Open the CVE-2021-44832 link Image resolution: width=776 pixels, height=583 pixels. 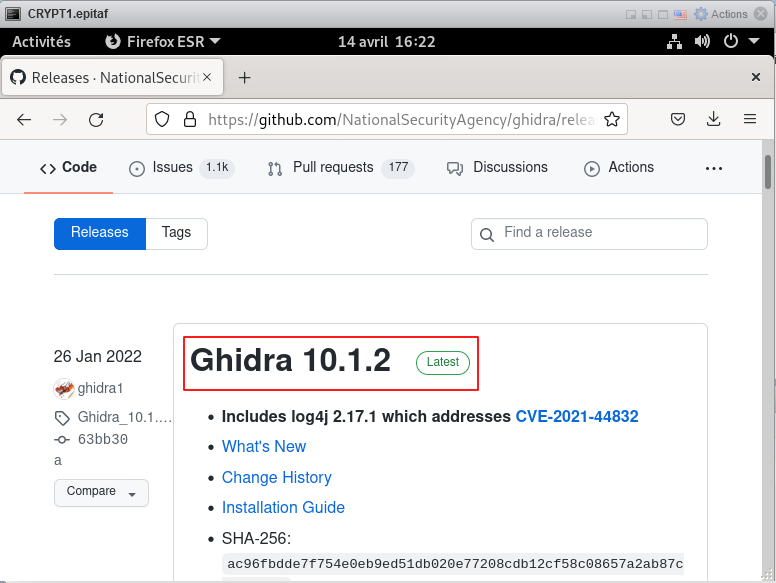coord(577,416)
